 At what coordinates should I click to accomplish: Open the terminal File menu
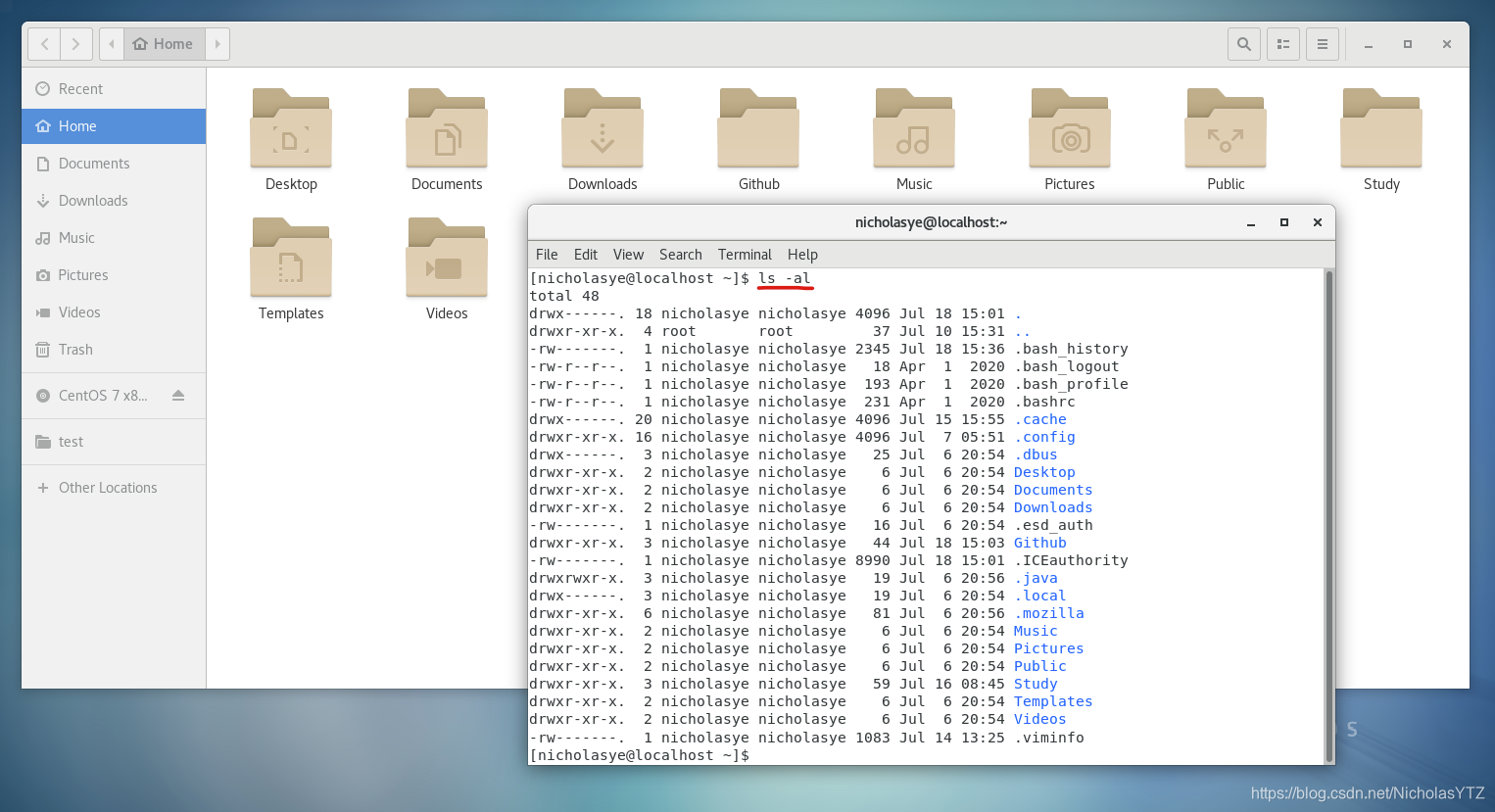point(547,255)
